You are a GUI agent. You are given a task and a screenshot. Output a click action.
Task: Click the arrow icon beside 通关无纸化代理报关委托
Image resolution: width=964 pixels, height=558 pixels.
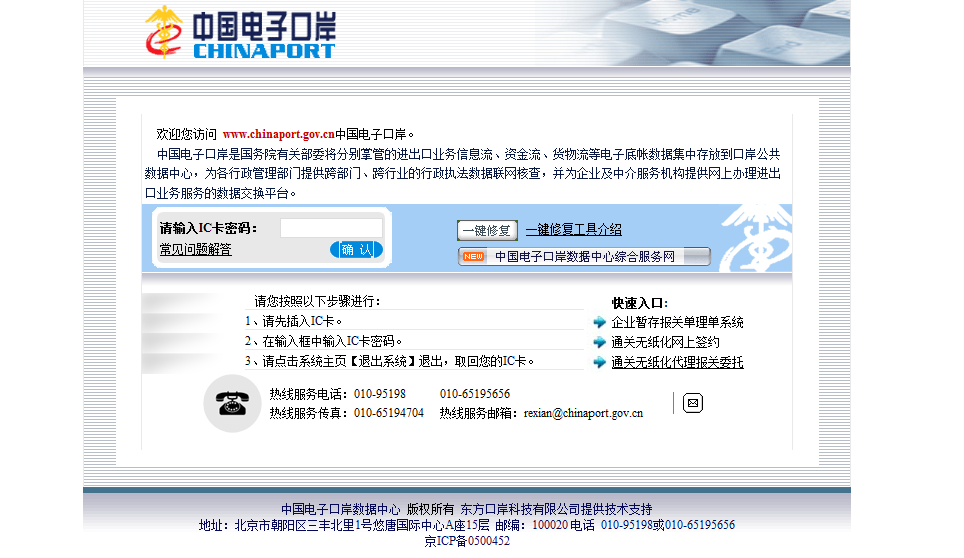click(599, 362)
